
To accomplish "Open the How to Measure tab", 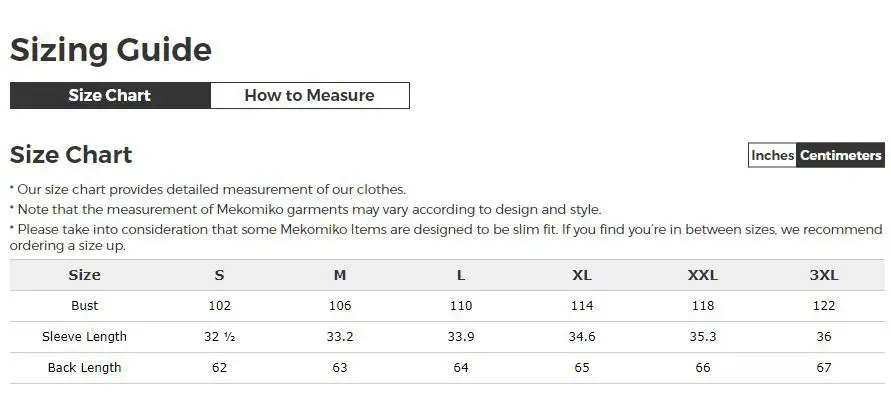I will (x=309, y=96).
